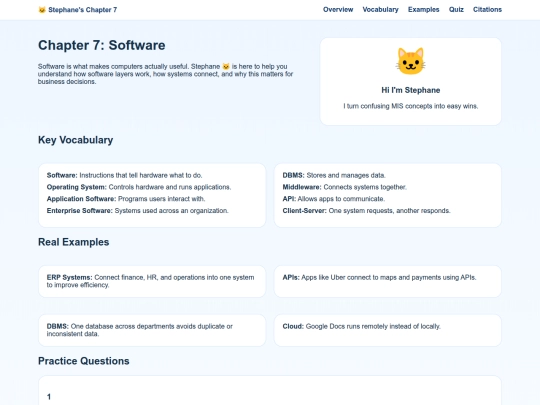Open the Overview nav link

(338, 10)
